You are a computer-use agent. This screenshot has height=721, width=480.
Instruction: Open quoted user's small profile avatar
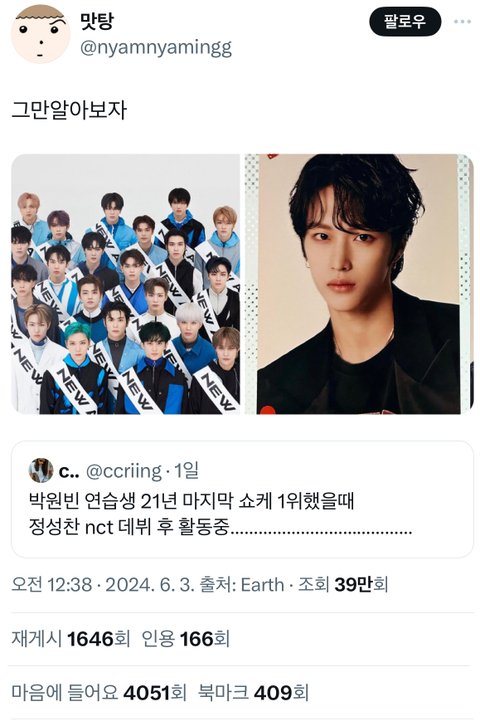pos(41,470)
